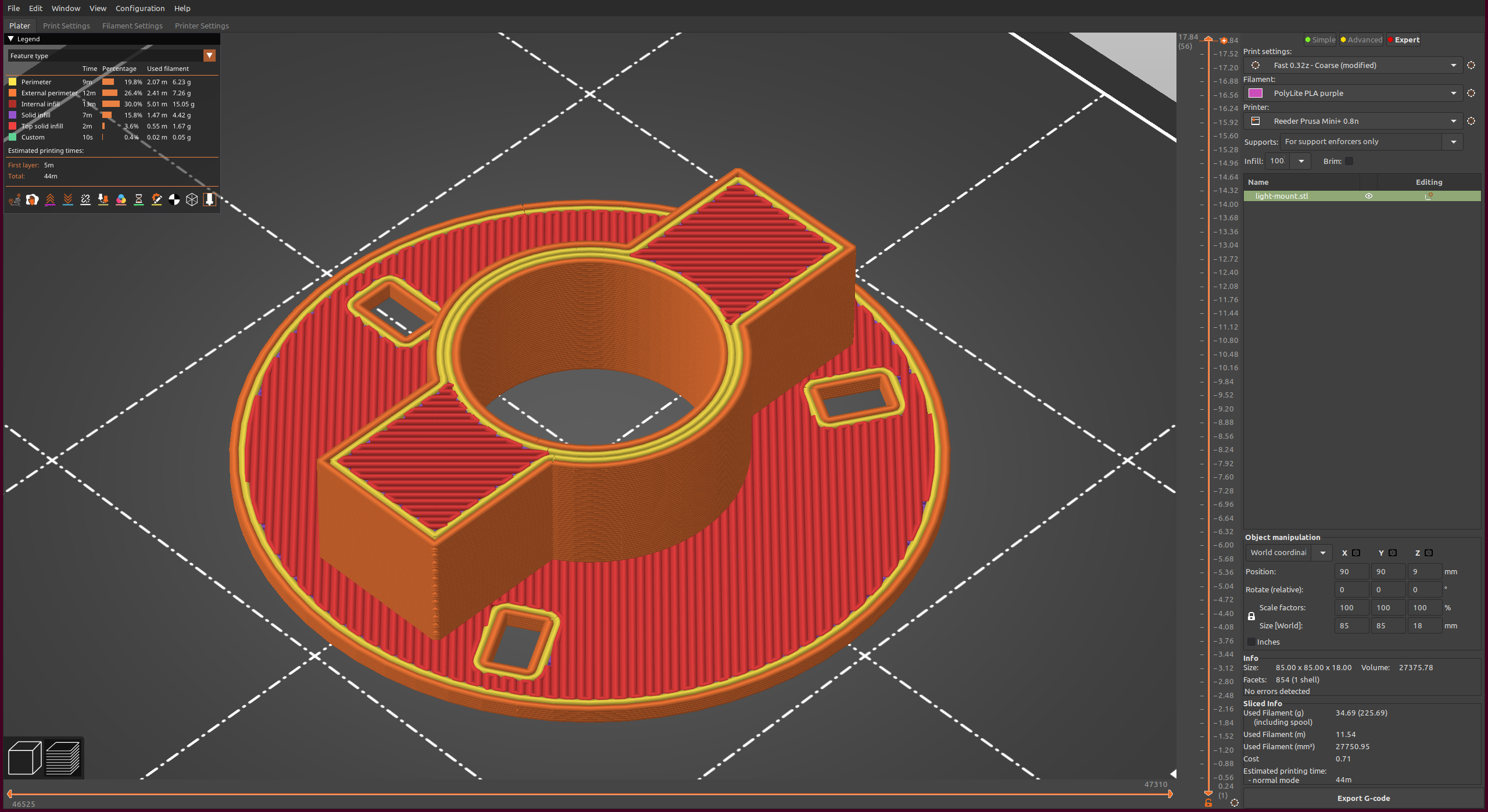Toggle color change markers in preview
The image size is (1488, 812).
tap(121, 199)
